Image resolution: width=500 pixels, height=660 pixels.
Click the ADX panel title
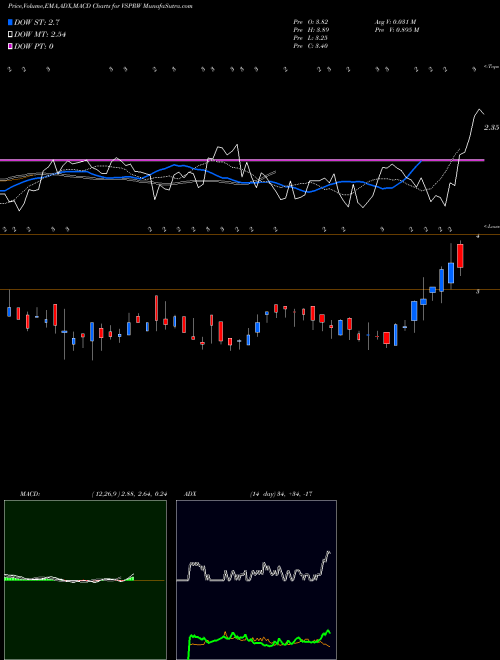190,494
